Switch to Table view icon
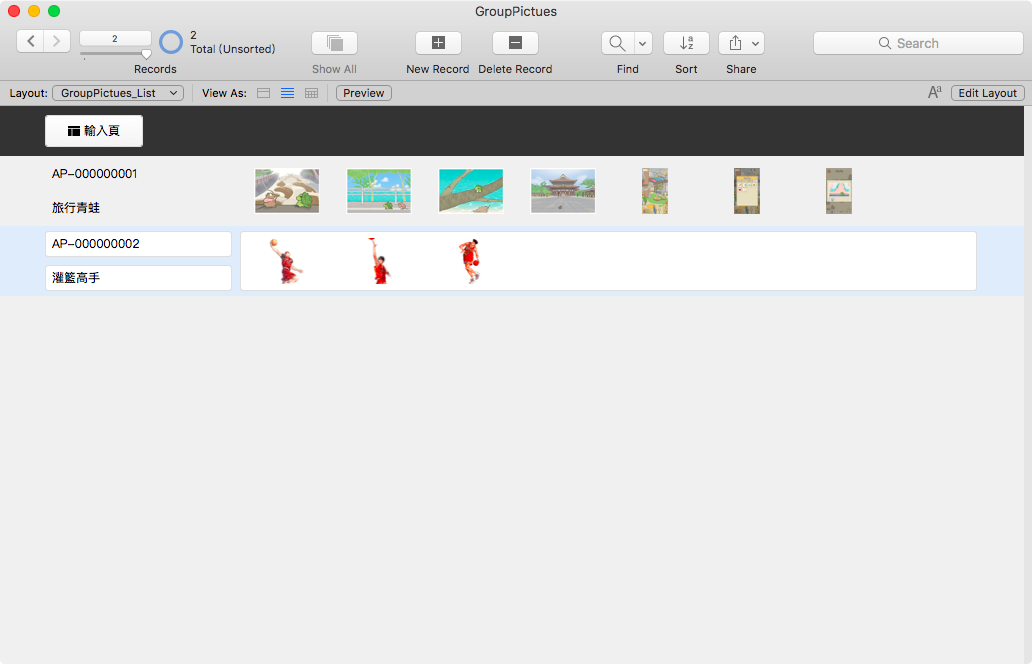1032x664 pixels. [x=311, y=93]
